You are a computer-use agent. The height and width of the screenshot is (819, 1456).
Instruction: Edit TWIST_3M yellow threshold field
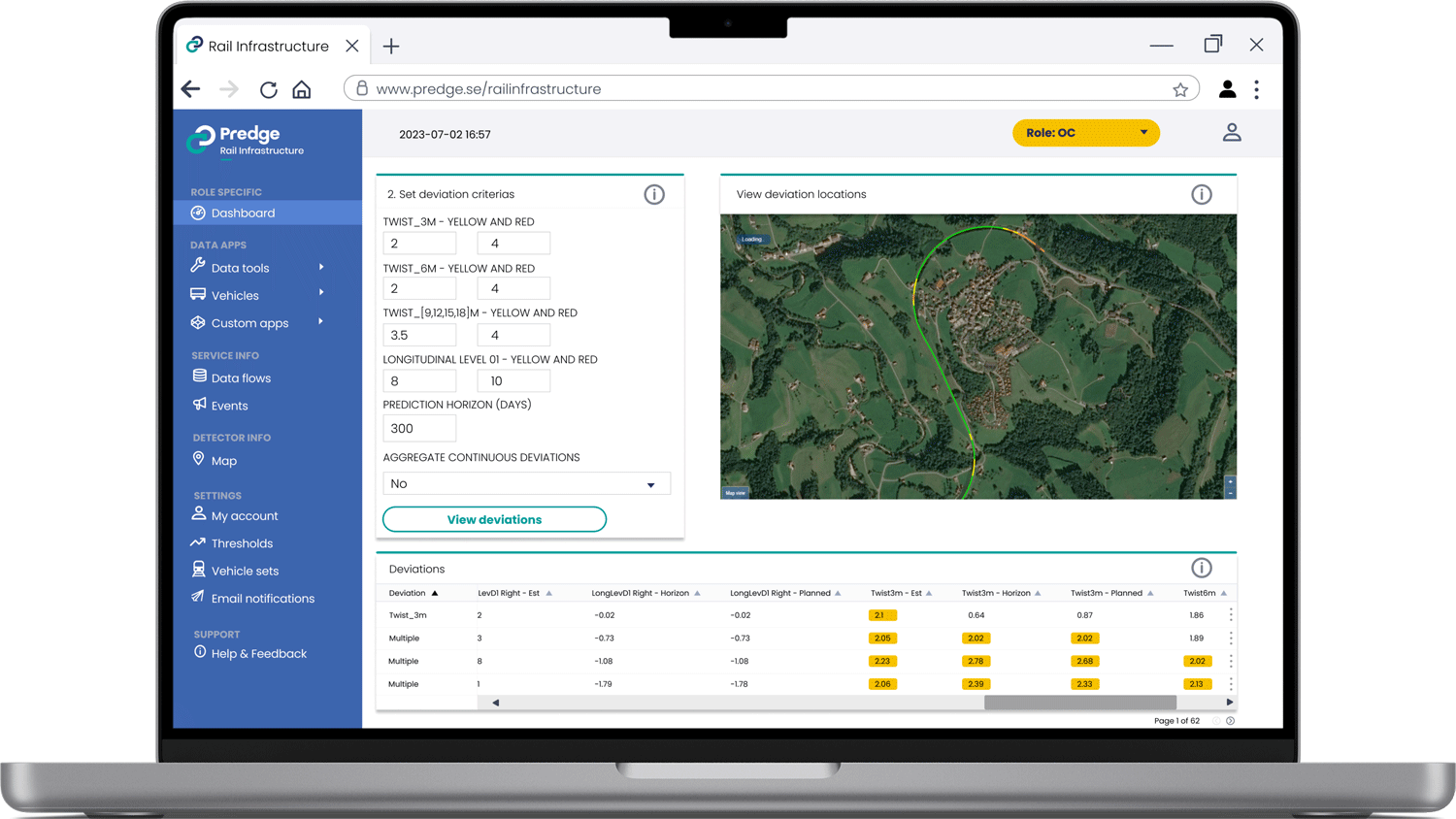pos(419,244)
